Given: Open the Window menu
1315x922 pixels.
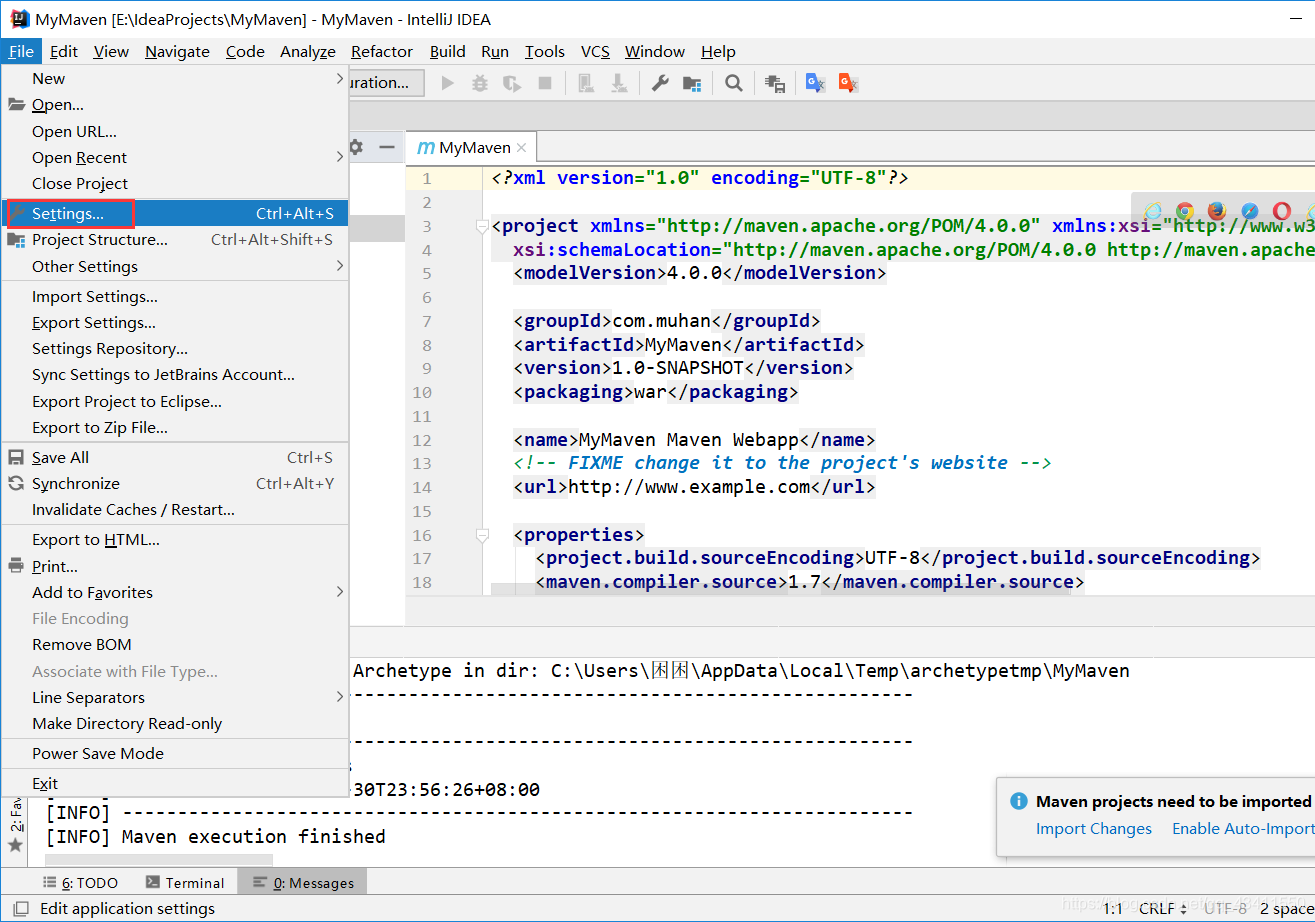Looking at the screenshot, I should click(655, 52).
